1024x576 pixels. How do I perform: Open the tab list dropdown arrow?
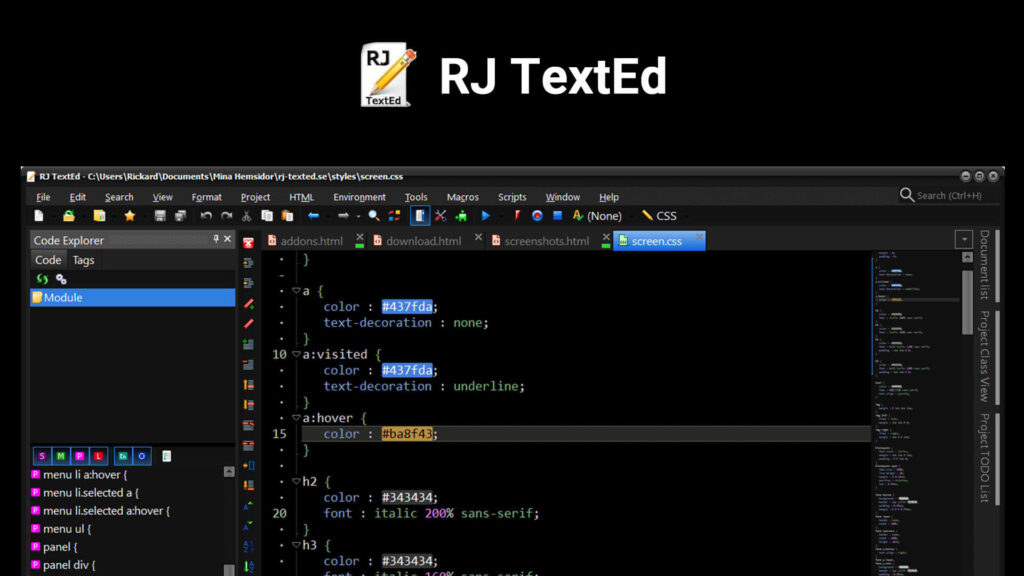(x=964, y=240)
